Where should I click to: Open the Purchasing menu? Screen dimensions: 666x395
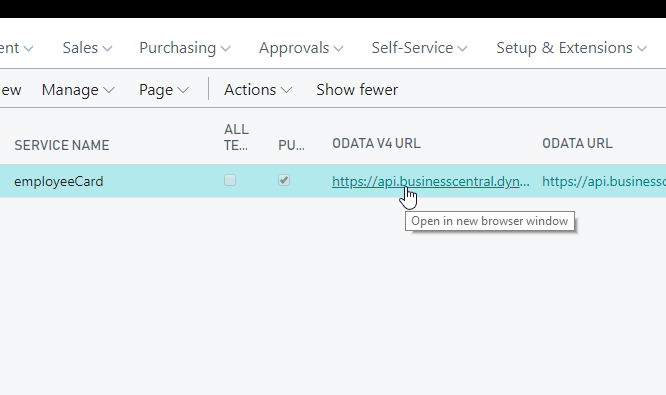[185, 48]
